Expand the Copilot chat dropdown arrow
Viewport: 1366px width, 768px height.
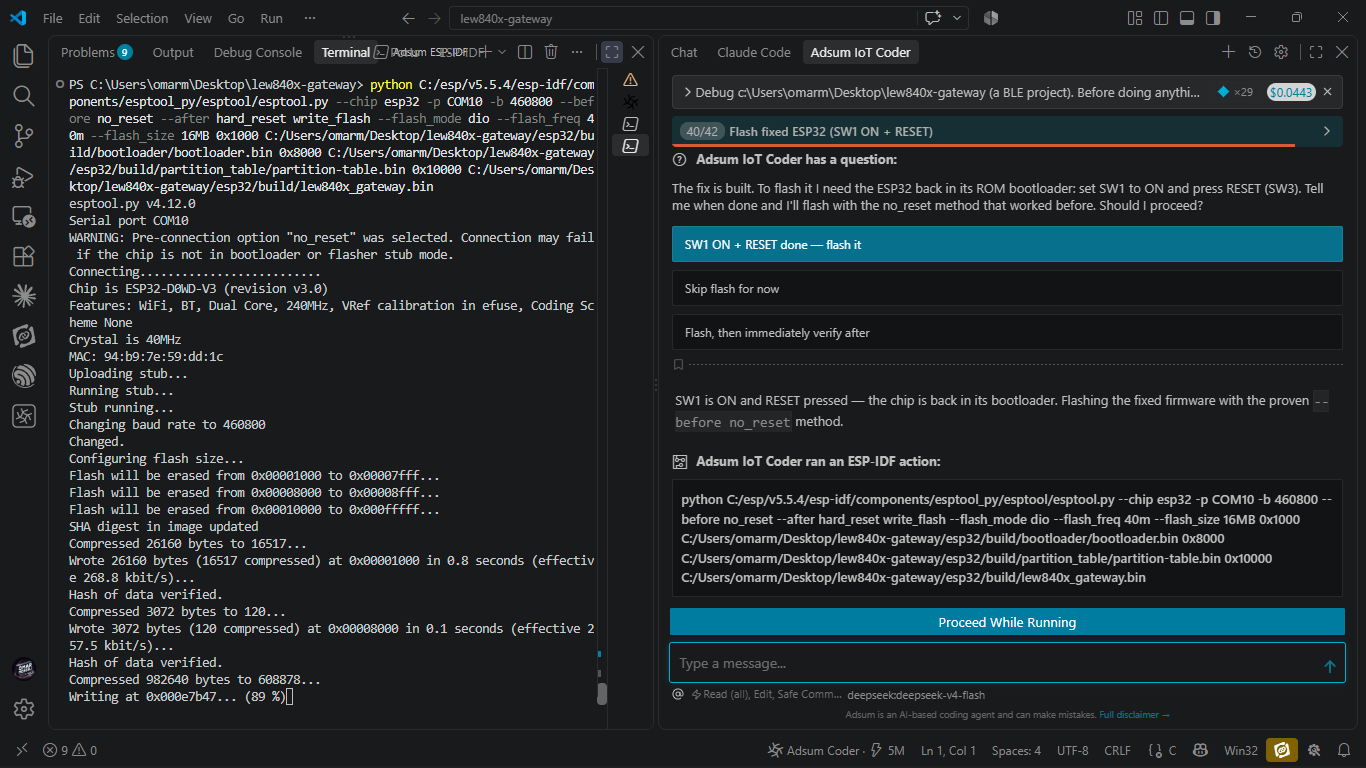(957, 18)
